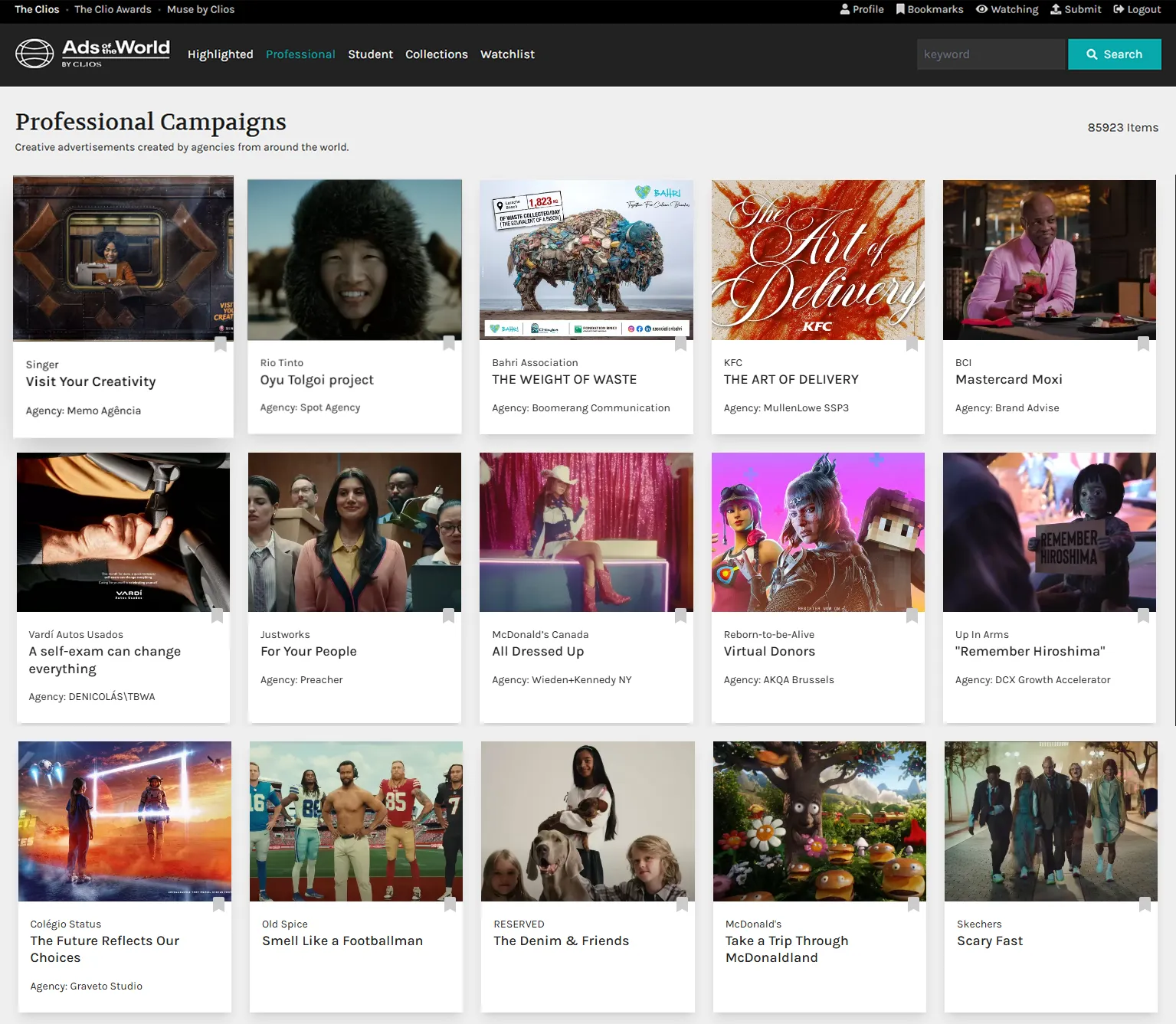Image resolution: width=1176 pixels, height=1024 pixels.
Task: Click Submit upload link in header
Action: tap(1075, 9)
